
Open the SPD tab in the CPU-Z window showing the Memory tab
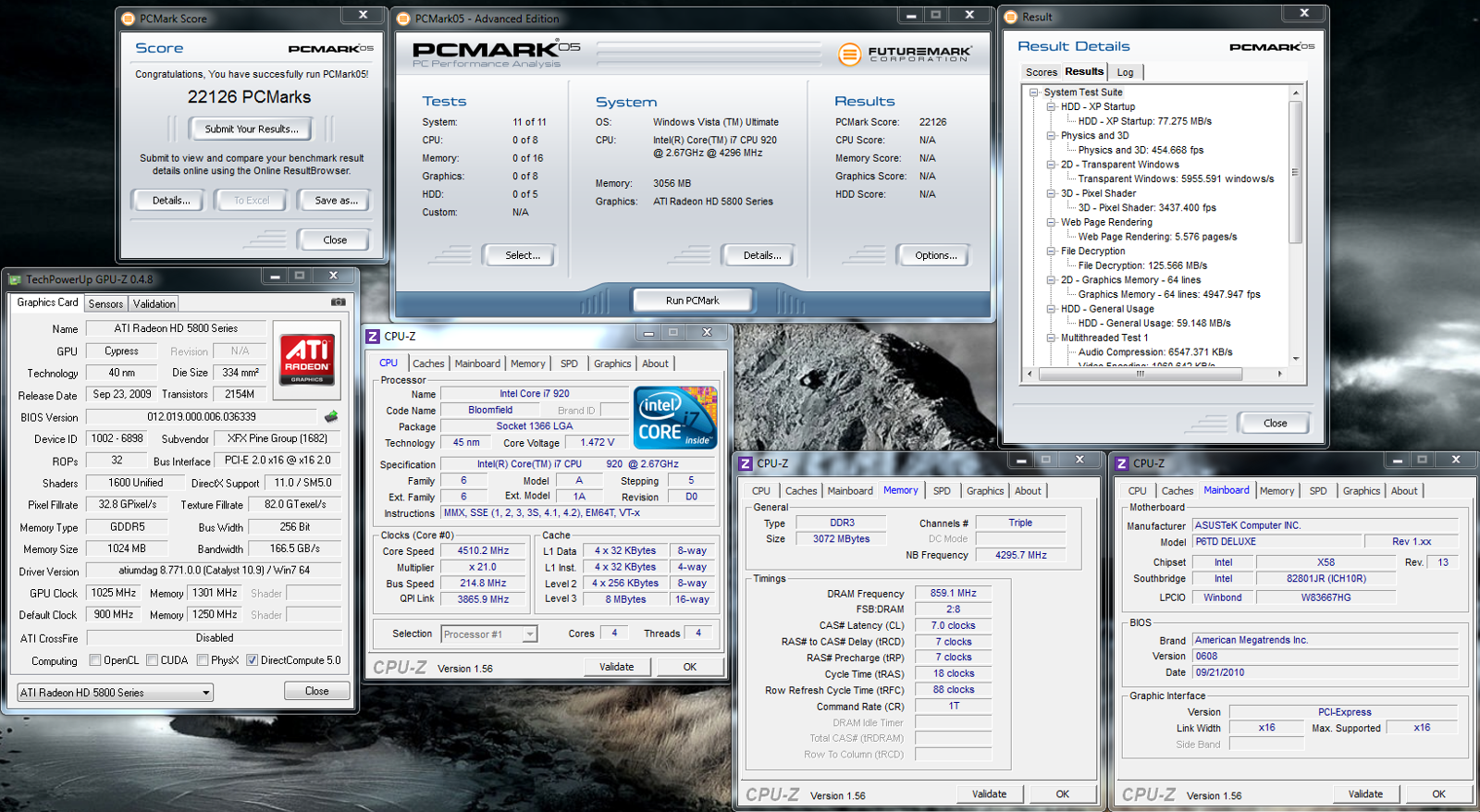tap(942, 491)
